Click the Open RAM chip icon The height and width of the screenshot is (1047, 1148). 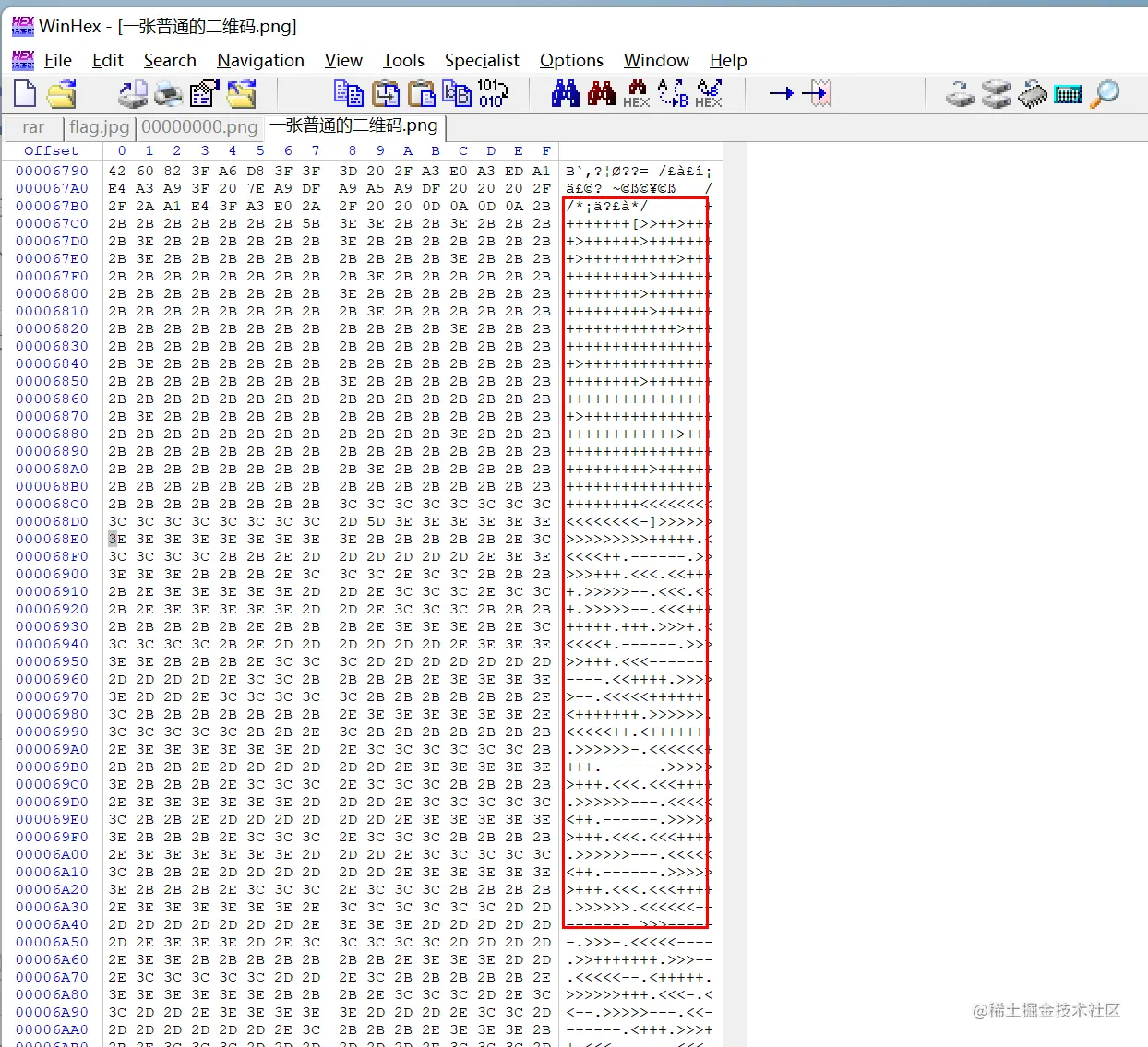[x=1033, y=94]
